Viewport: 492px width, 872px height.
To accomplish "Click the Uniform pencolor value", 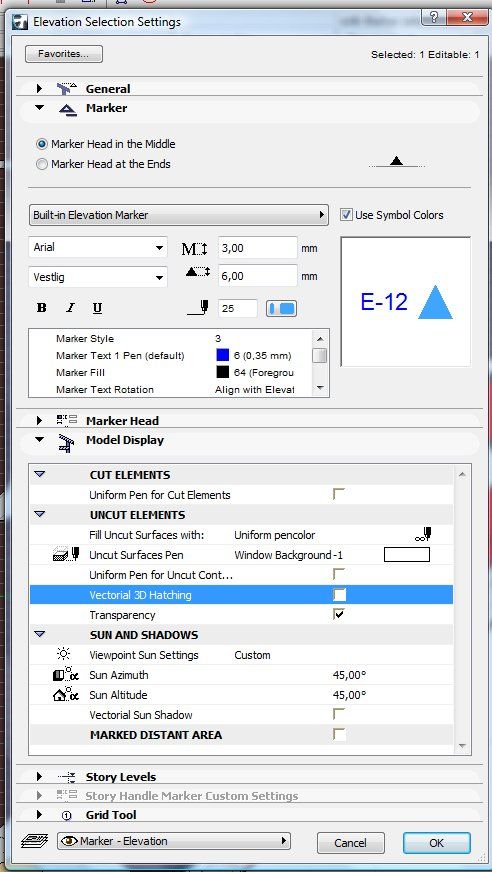I will [275, 535].
